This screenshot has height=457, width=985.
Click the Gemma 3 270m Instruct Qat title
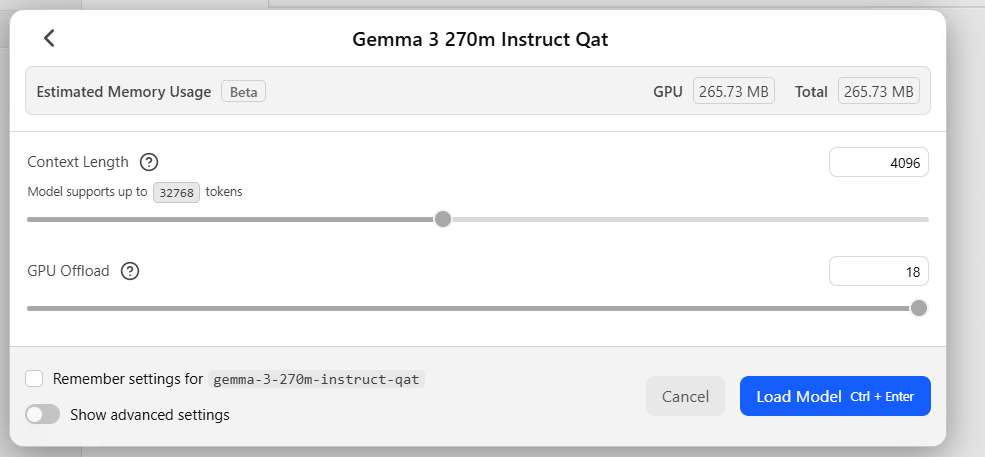(480, 40)
